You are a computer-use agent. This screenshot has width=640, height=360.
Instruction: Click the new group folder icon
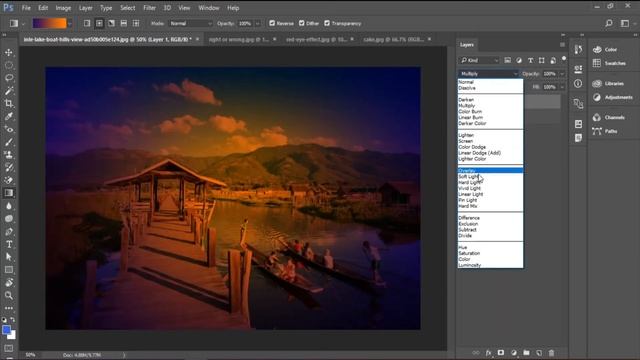tap(526, 353)
